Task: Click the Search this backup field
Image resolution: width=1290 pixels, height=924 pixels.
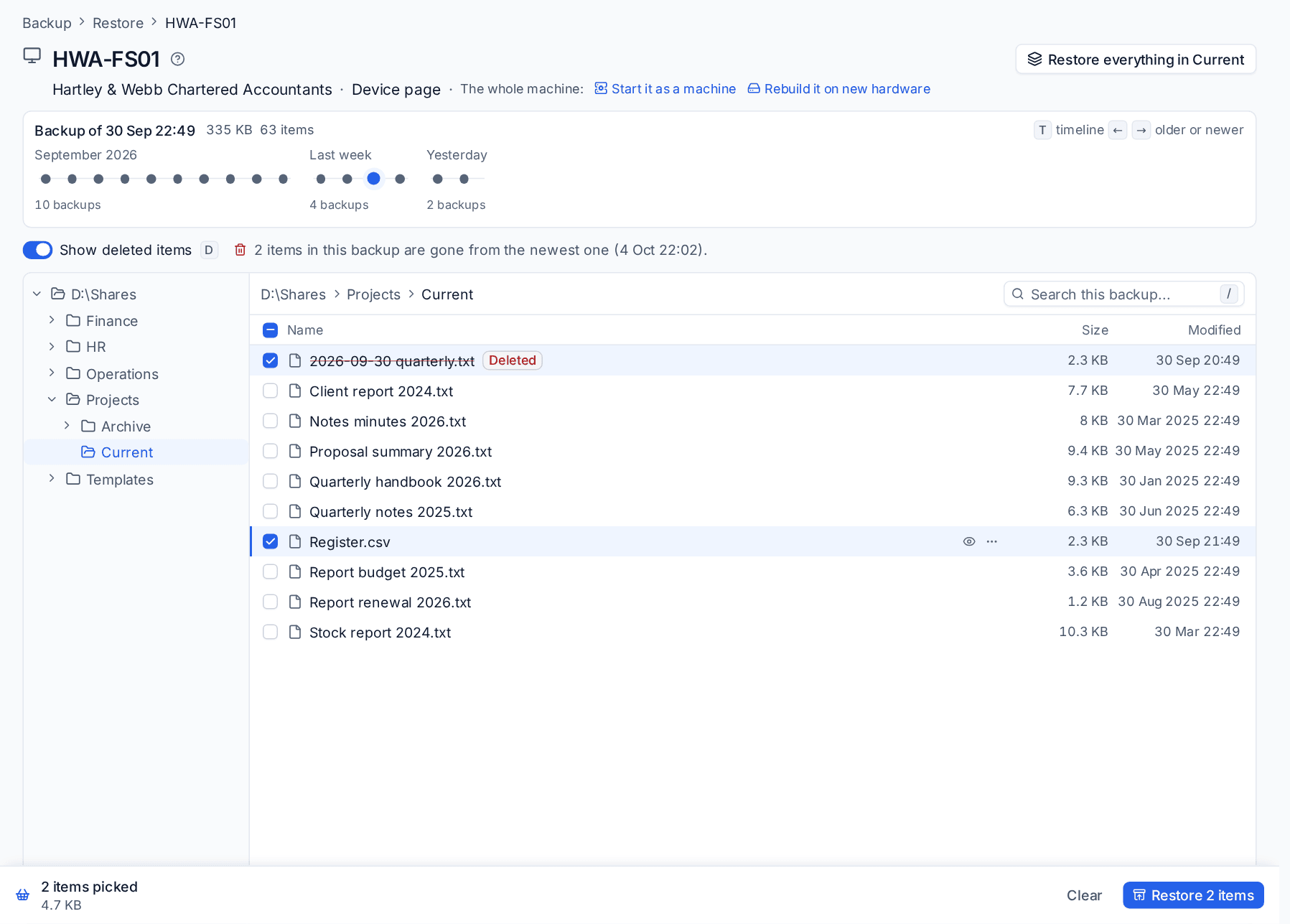Action: (1123, 294)
